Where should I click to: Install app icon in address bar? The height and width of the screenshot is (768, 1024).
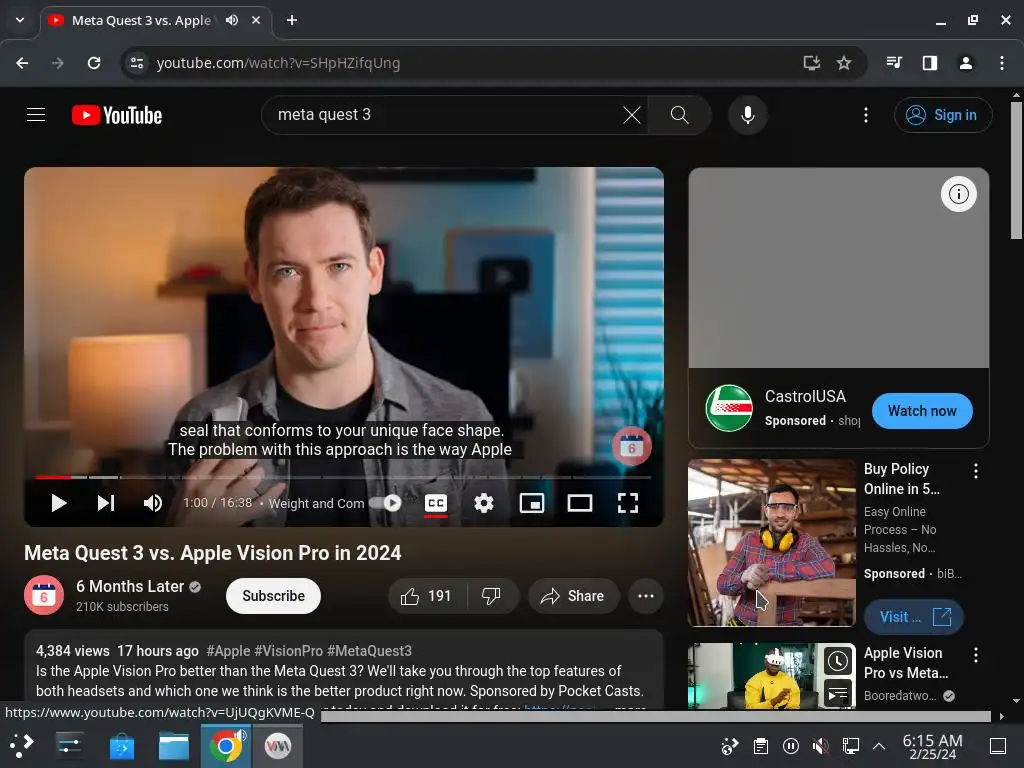(811, 63)
